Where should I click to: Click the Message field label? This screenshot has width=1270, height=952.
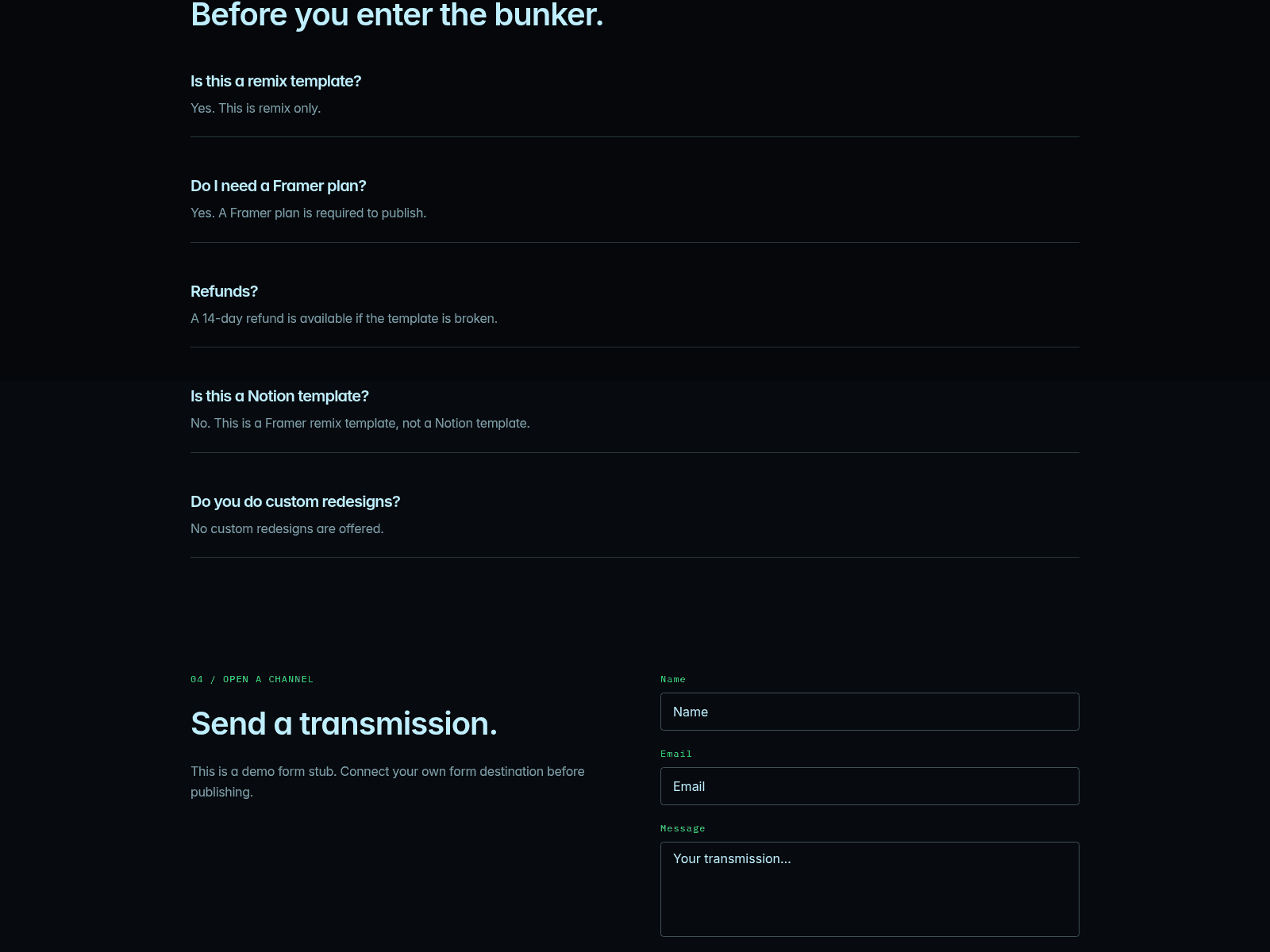pyautogui.click(x=683, y=828)
